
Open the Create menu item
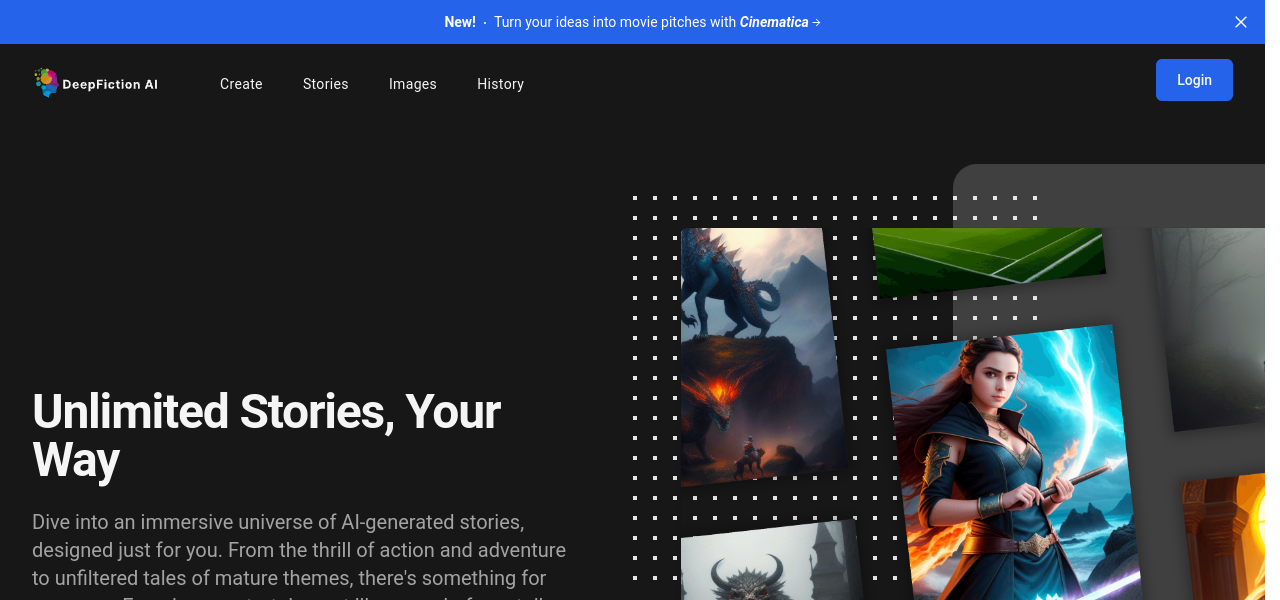click(241, 84)
